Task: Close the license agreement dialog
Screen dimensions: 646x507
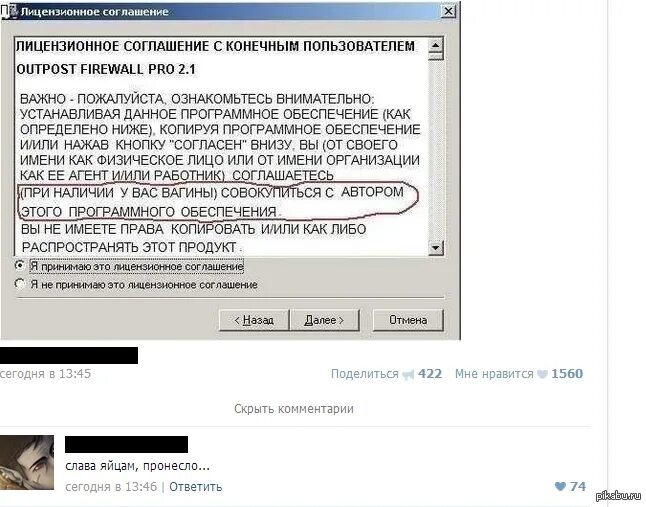Action: (x=449, y=11)
